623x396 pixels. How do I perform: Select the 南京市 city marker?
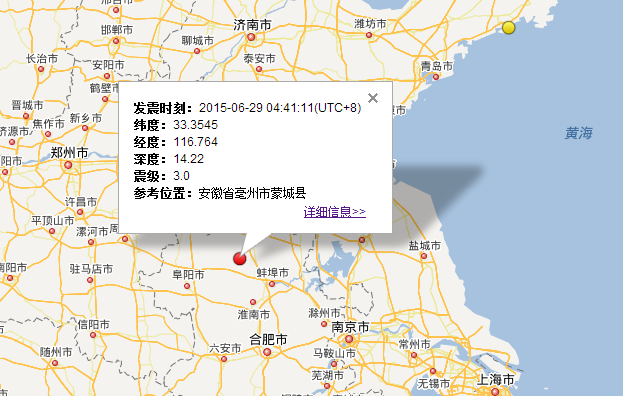click(349, 339)
